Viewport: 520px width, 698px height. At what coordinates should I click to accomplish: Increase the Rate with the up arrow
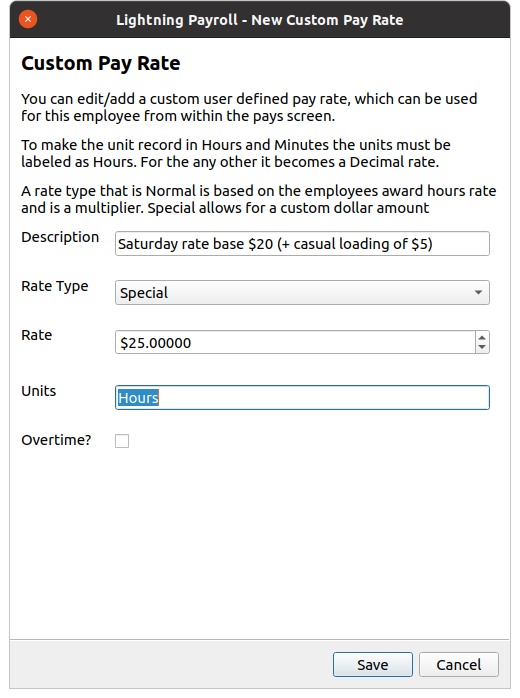click(x=482, y=337)
